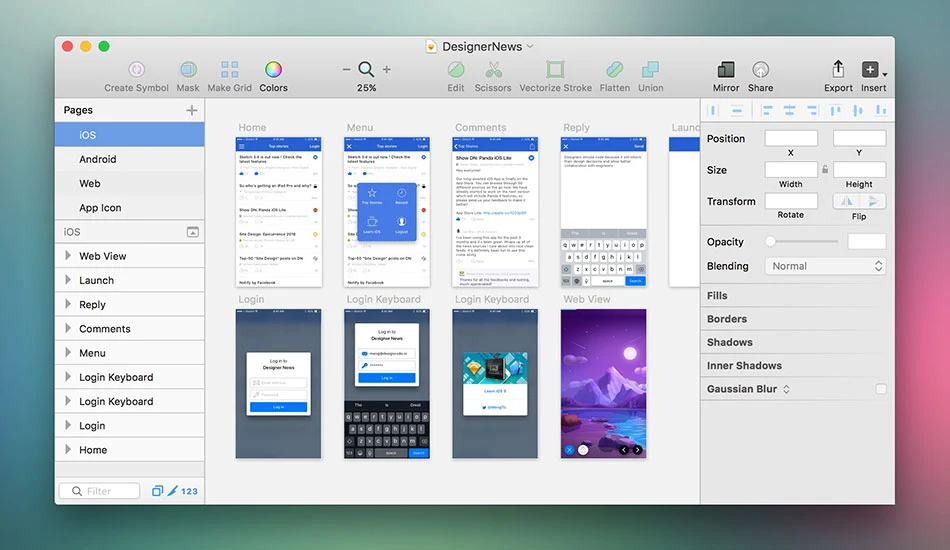Expand the Reply layer group
This screenshot has width=950, height=550.
click(68, 304)
